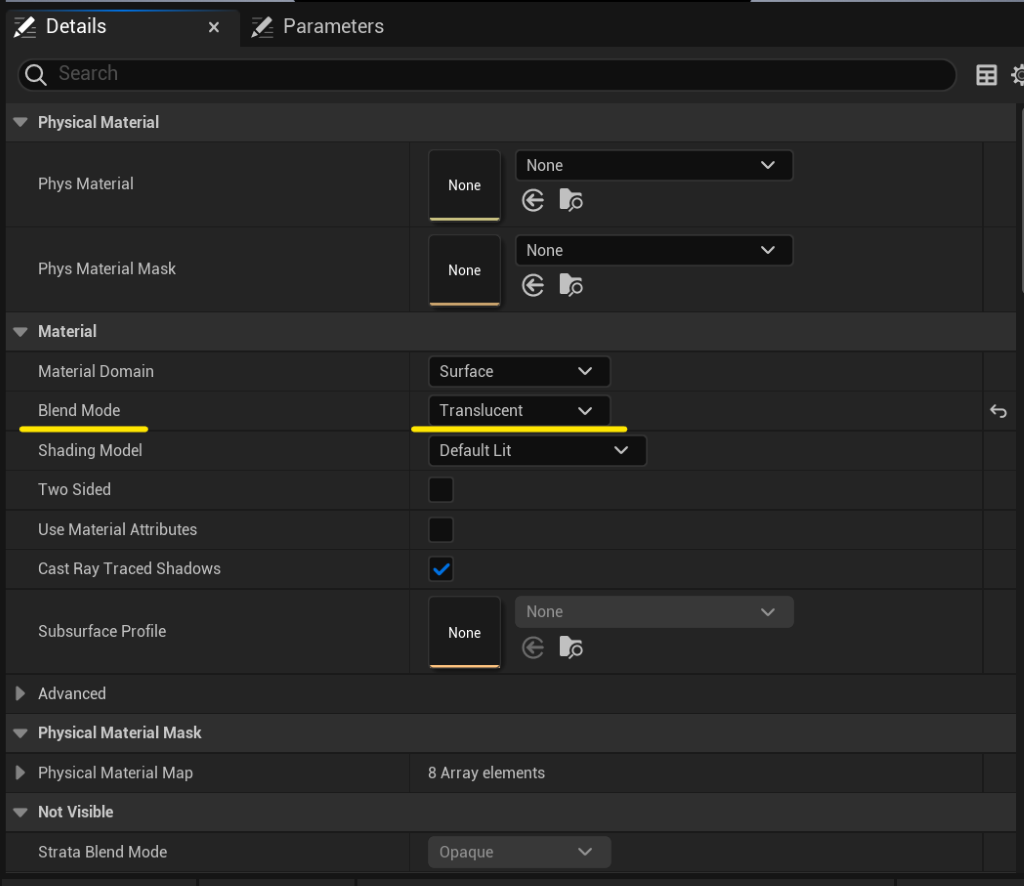
Task: Select the Phys Material Mask property label
Action: click(107, 269)
